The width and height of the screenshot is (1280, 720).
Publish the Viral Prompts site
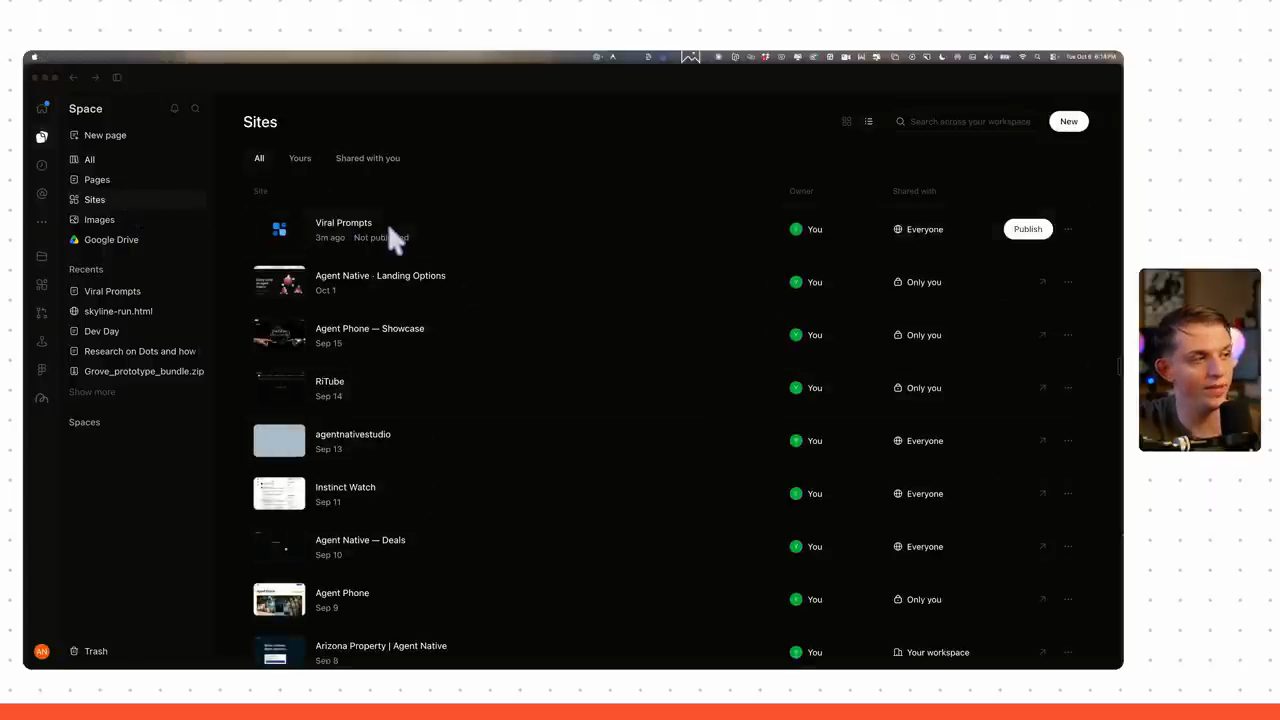point(1028,229)
